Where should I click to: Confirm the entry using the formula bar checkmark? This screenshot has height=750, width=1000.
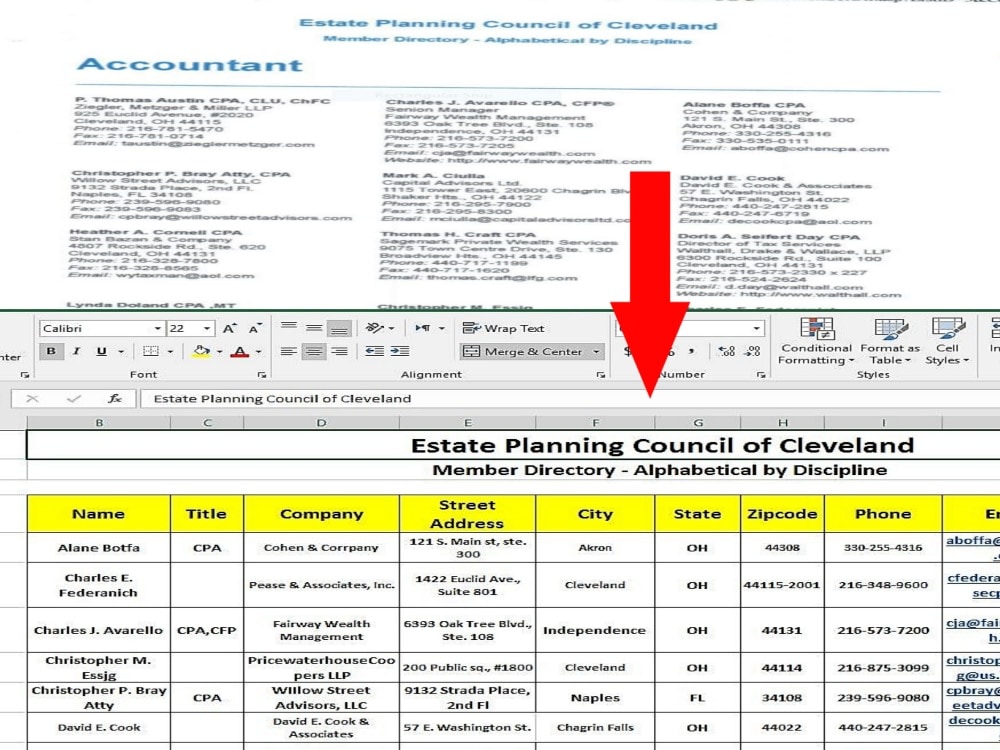(73, 399)
